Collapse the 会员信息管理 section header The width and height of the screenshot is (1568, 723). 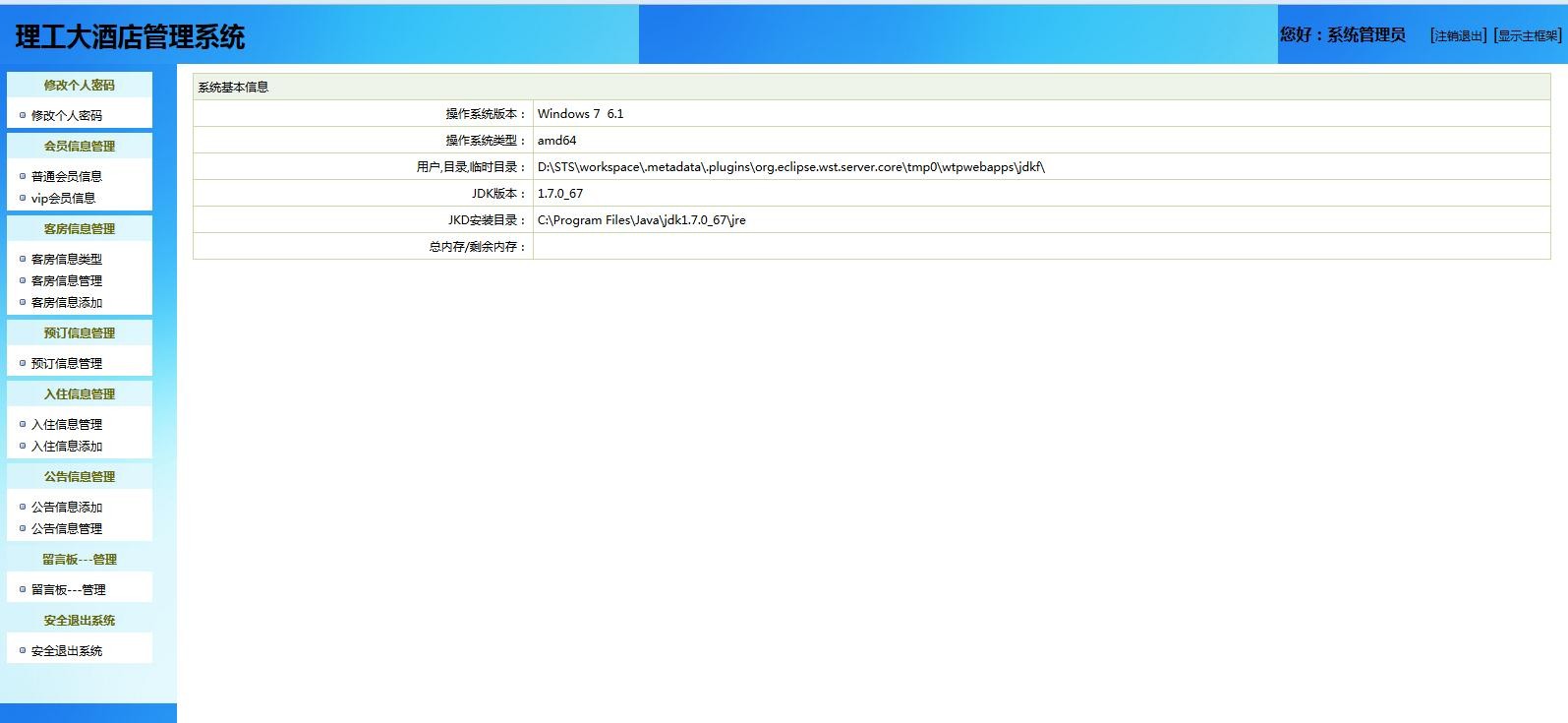click(80, 146)
